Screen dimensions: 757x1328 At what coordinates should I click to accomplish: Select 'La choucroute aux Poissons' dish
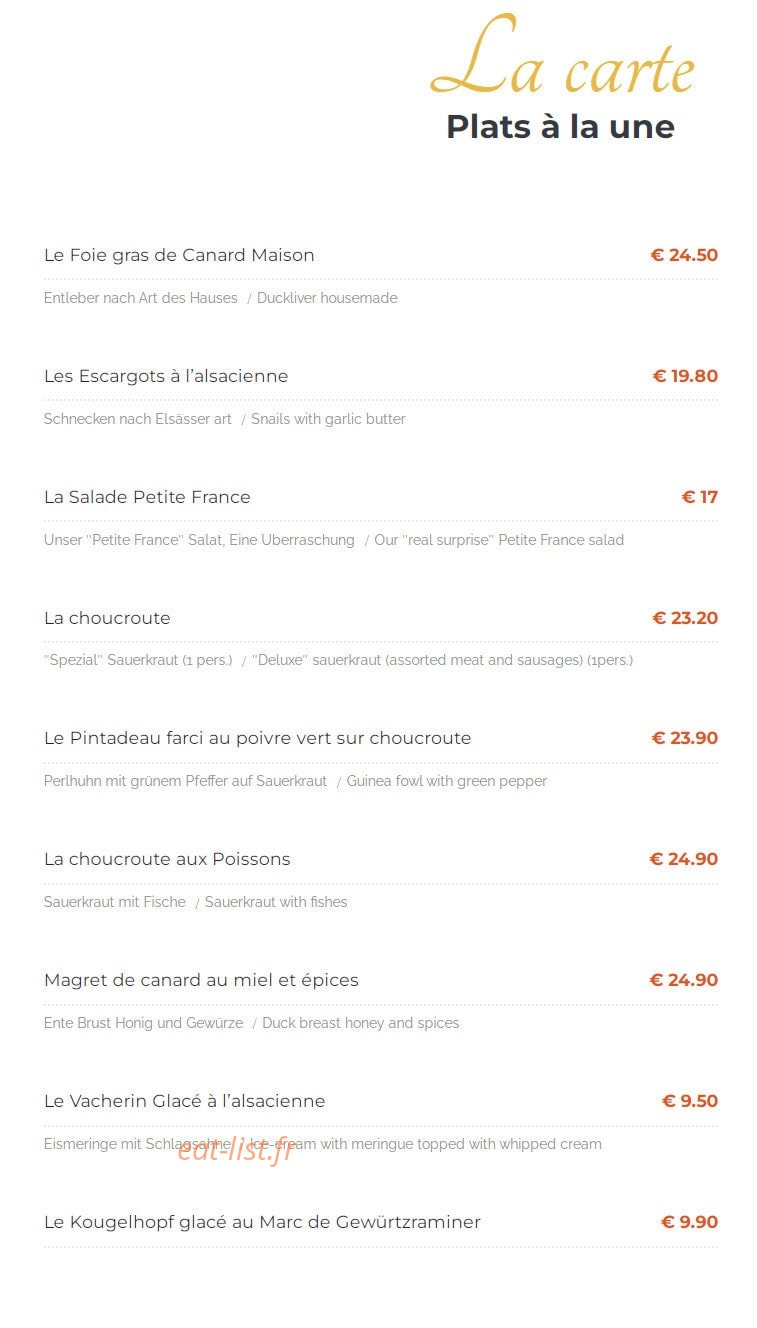tap(167, 859)
